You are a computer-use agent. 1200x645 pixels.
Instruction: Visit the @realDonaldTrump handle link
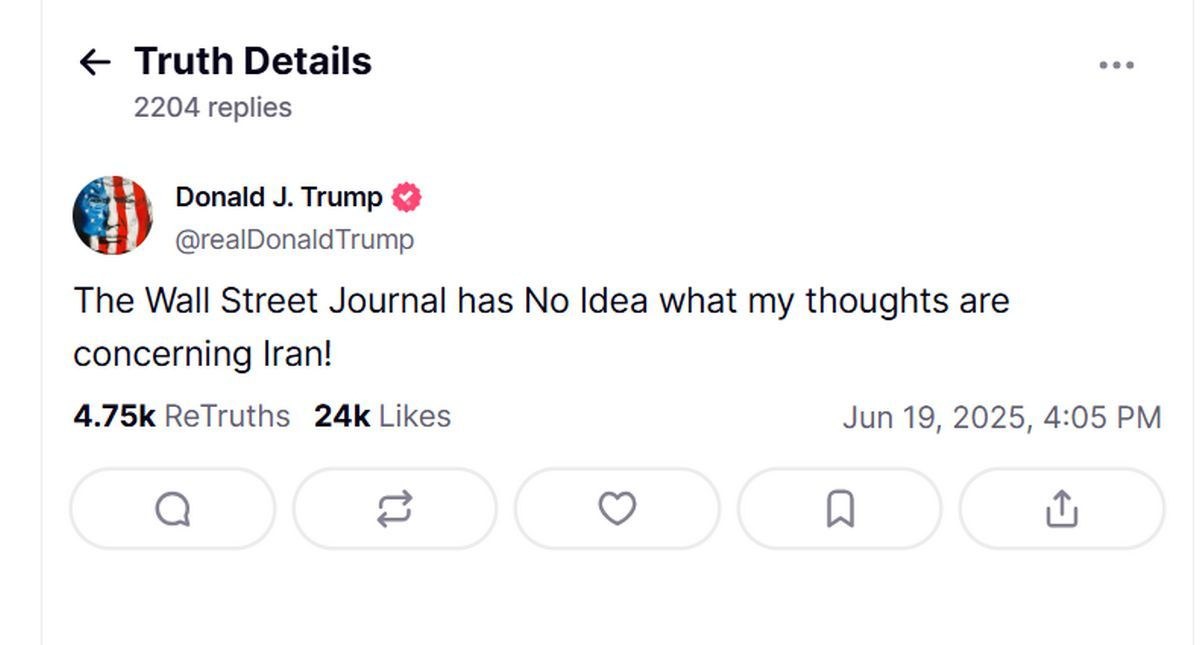pyautogui.click(x=295, y=240)
